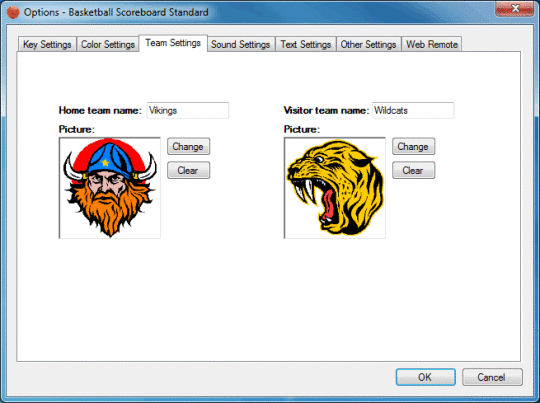Click the 'Picture:' label under Visitor team name
The width and height of the screenshot is (540, 403).
point(302,129)
